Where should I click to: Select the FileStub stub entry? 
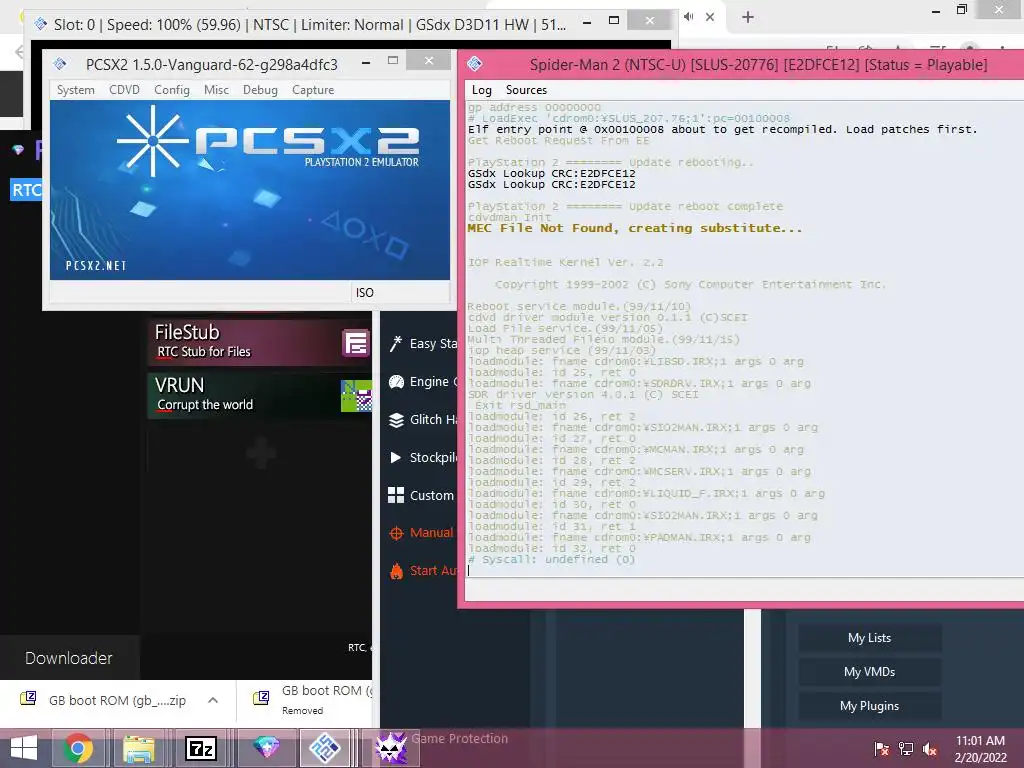pos(260,342)
